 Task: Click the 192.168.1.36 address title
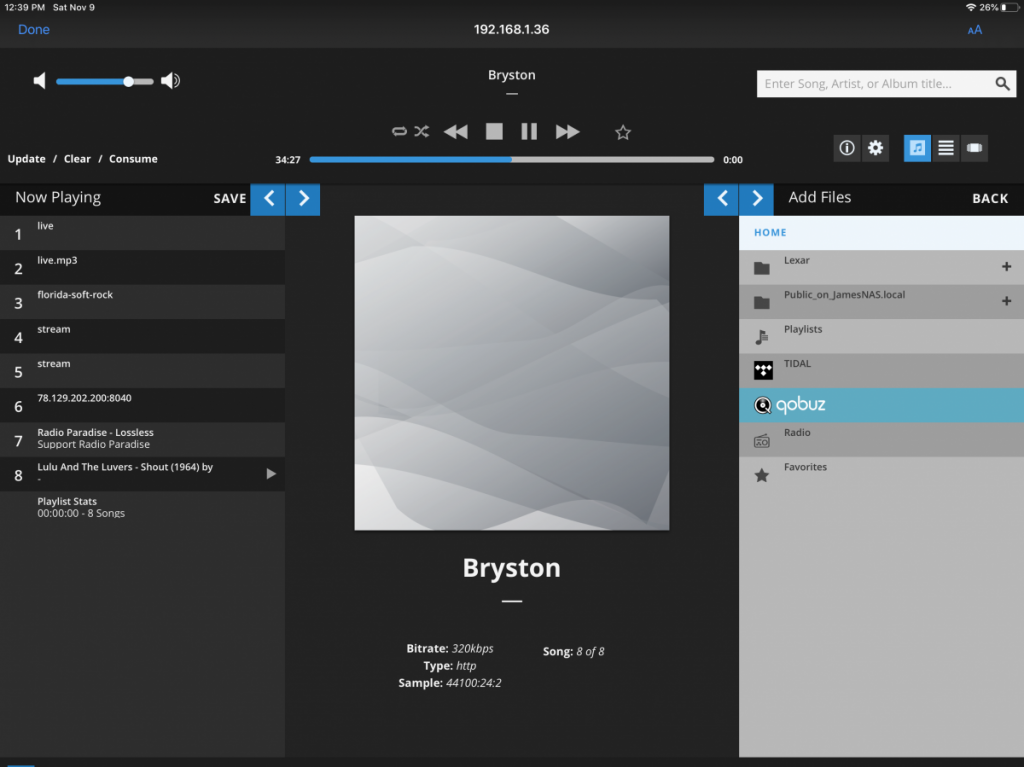(511, 29)
